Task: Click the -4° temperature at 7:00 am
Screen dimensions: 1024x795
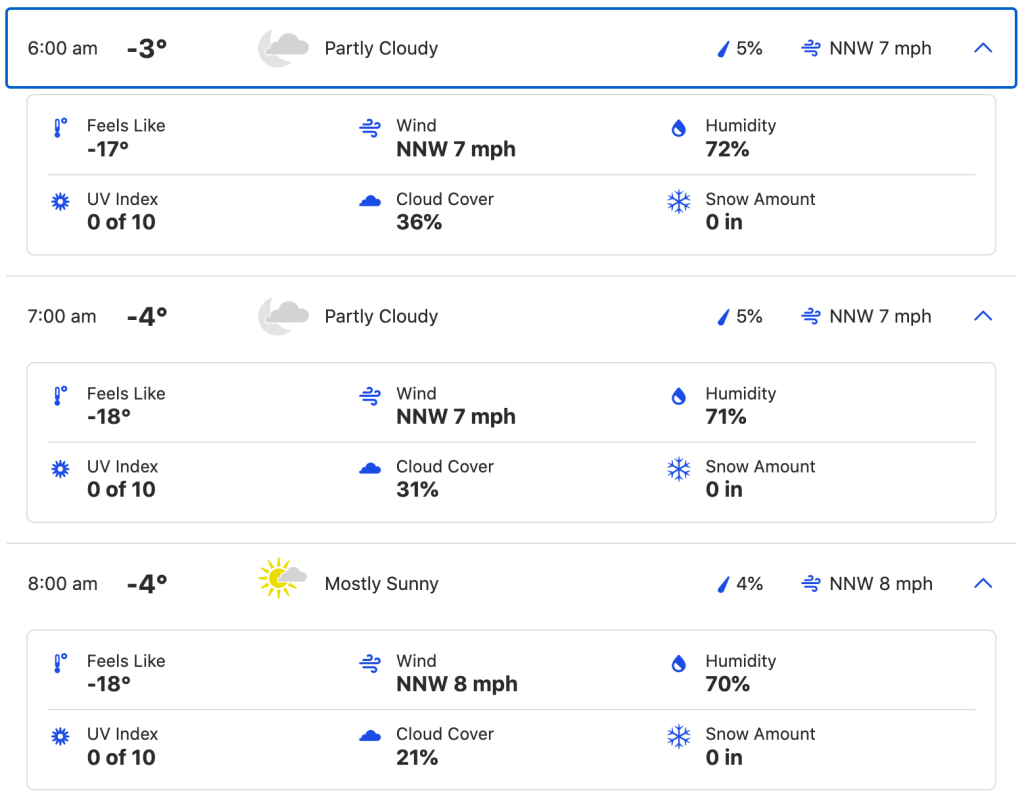Action: click(147, 316)
